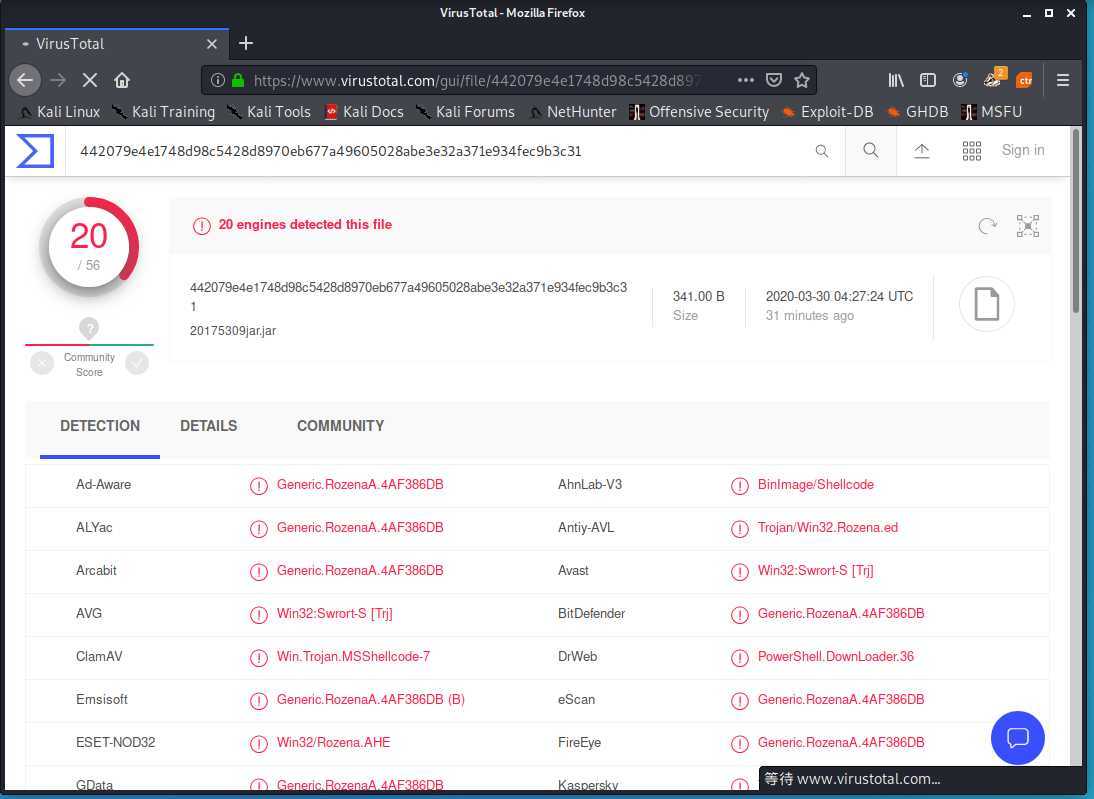Switch to the DETAILS tab

pyautogui.click(x=209, y=426)
